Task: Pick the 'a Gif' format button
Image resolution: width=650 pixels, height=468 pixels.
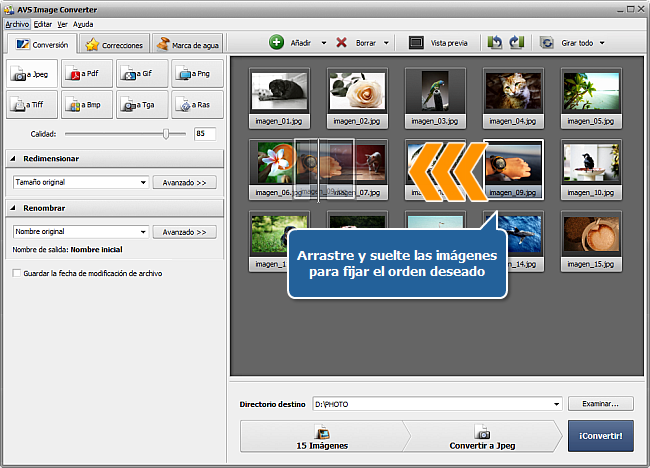Action: pyautogui.click(x=142, y=74)
